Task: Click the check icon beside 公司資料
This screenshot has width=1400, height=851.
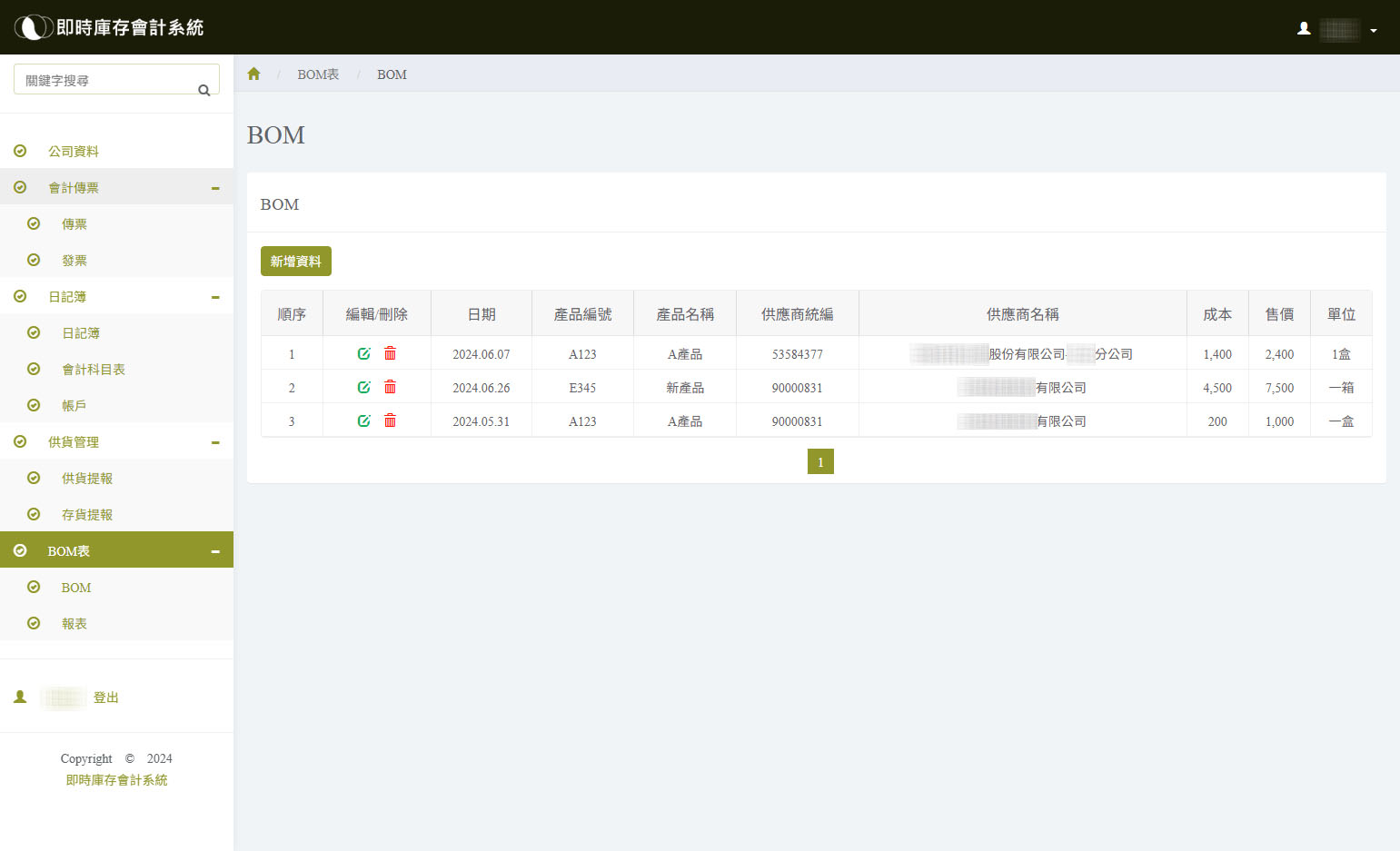Action: pos(20,151)
